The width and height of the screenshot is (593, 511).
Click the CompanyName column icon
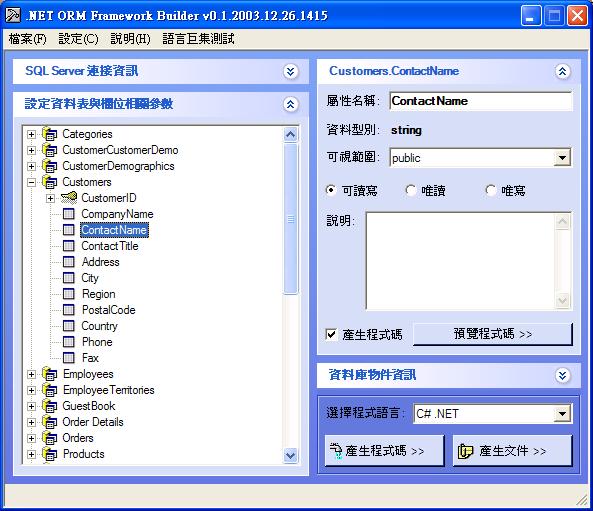(68, 214)
